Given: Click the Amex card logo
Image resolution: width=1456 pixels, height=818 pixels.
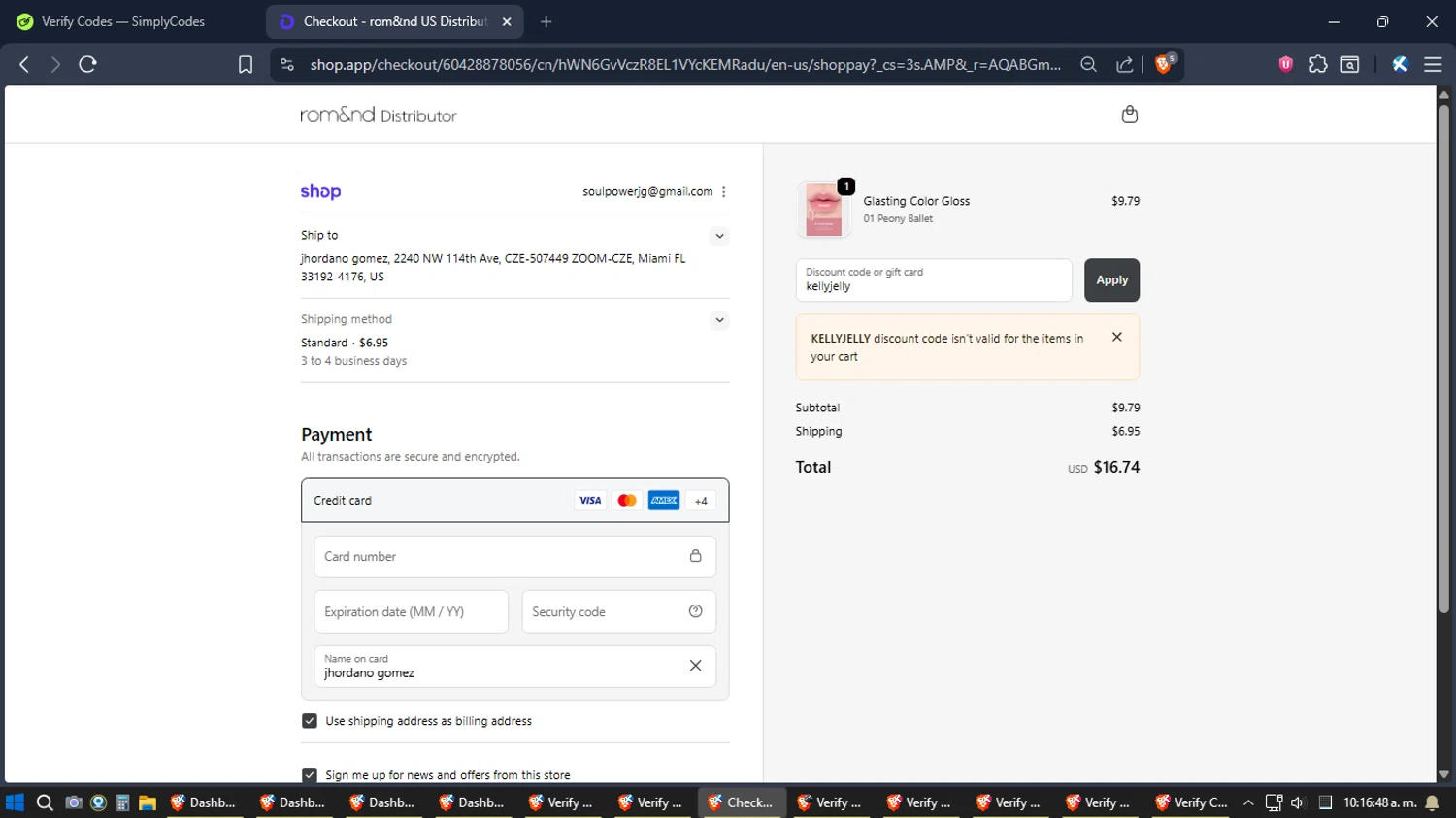Looking at the screenshot, I should pyautogui.click(x=664, y=501).
